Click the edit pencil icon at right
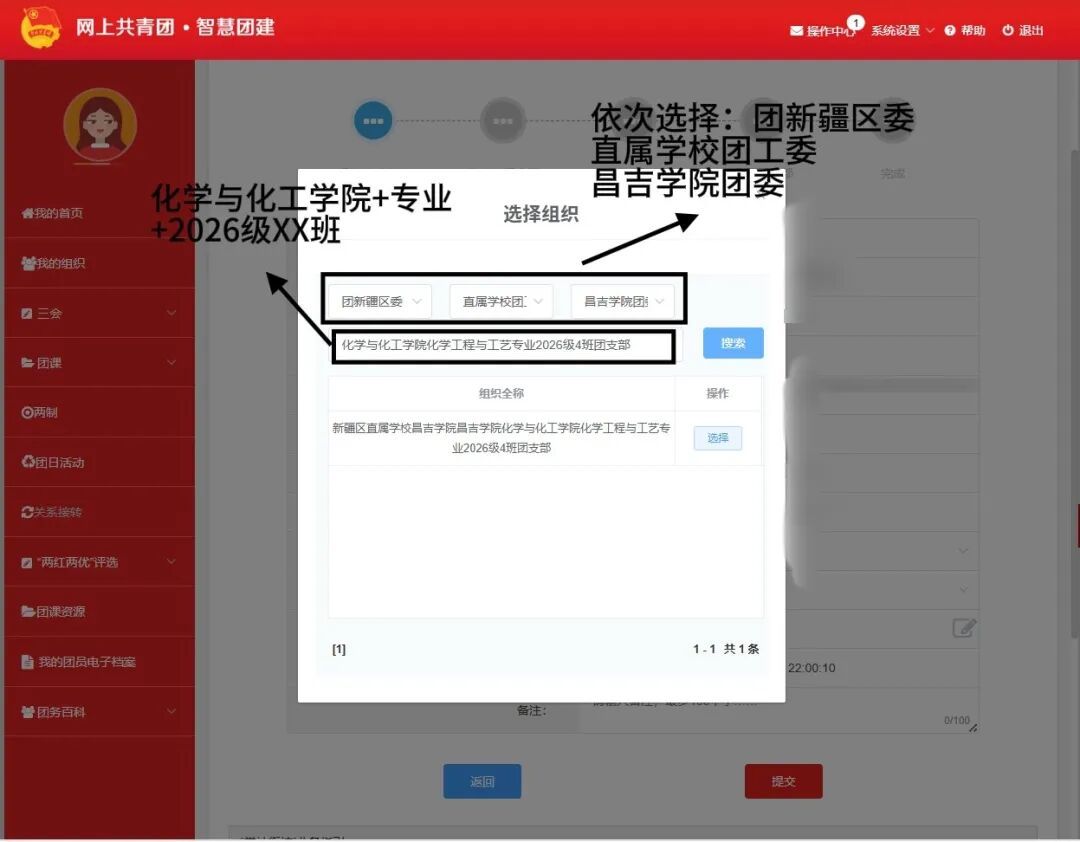The image size is (1080, 842). [964, 628]
